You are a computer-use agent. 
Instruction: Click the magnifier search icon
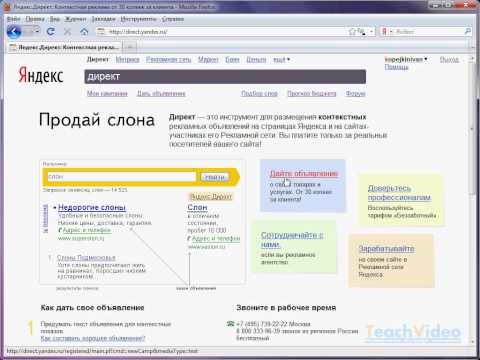tap(468, 32)
